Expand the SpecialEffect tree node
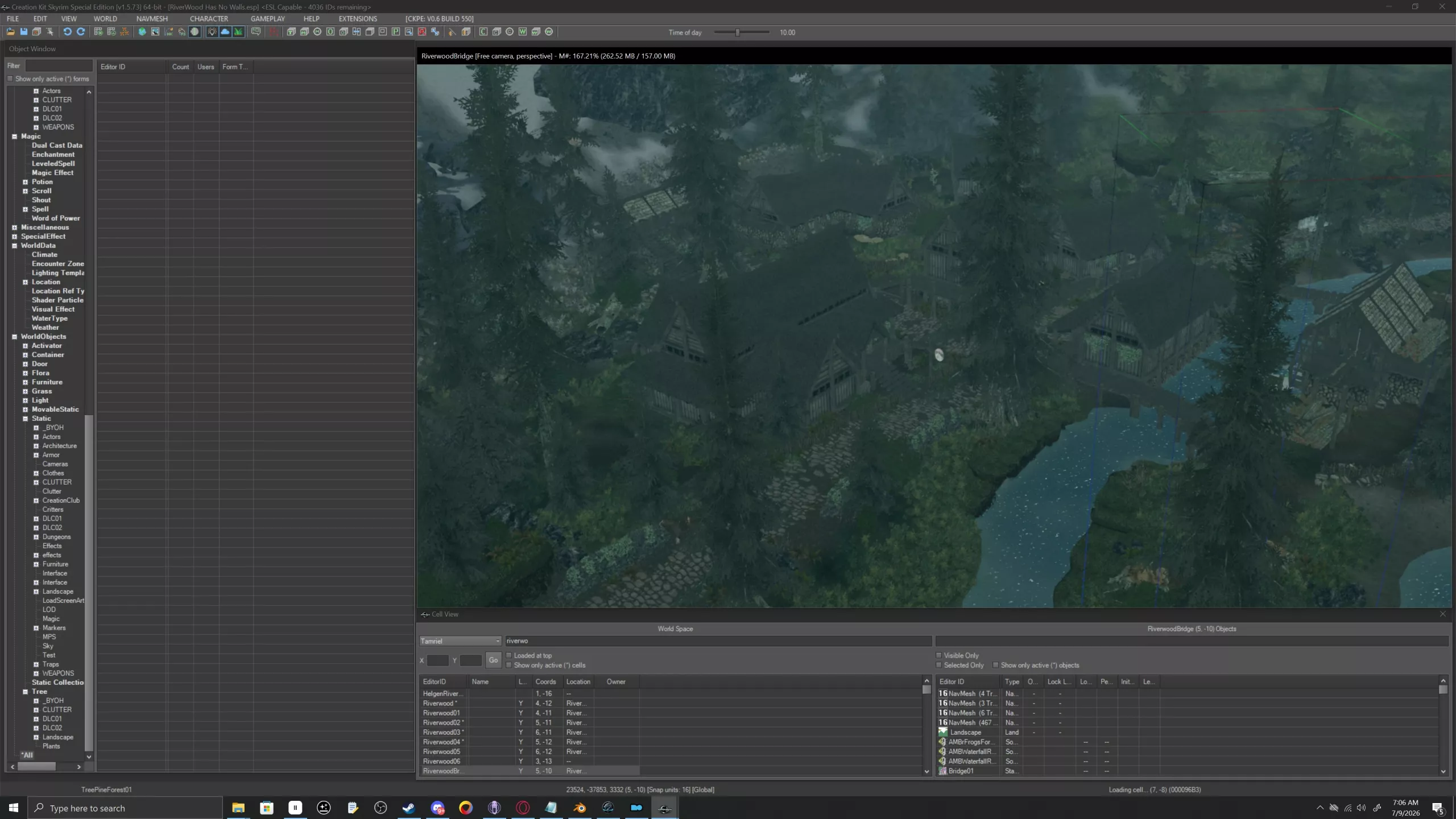 click(x=15, y=237)
